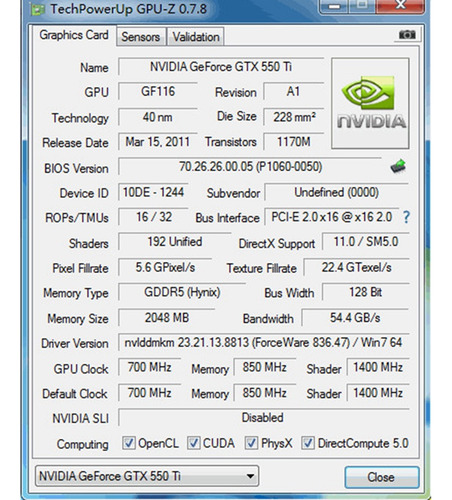The height and width of the screenshot is (500, 452).
Task: Click the GPU Clock field 700 MHz
Action: click(x=150, y=368)
